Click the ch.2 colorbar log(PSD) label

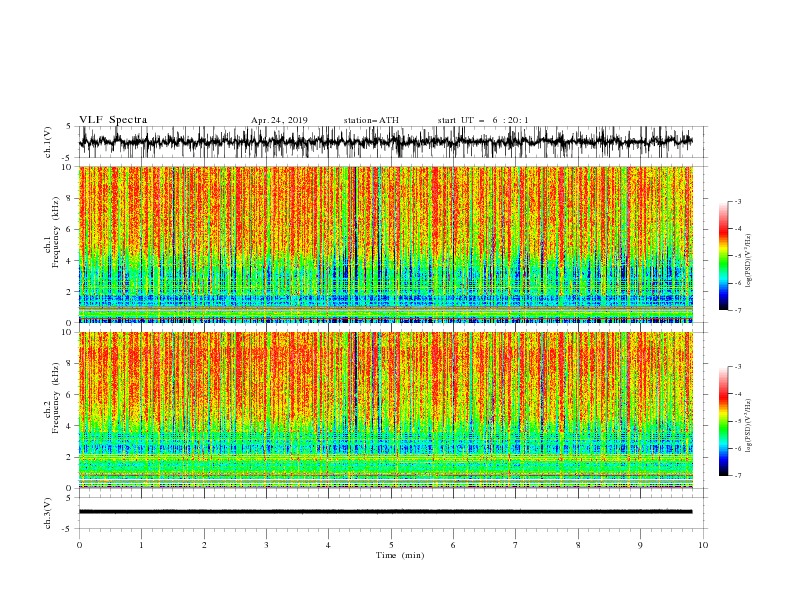tap(748, 426)
